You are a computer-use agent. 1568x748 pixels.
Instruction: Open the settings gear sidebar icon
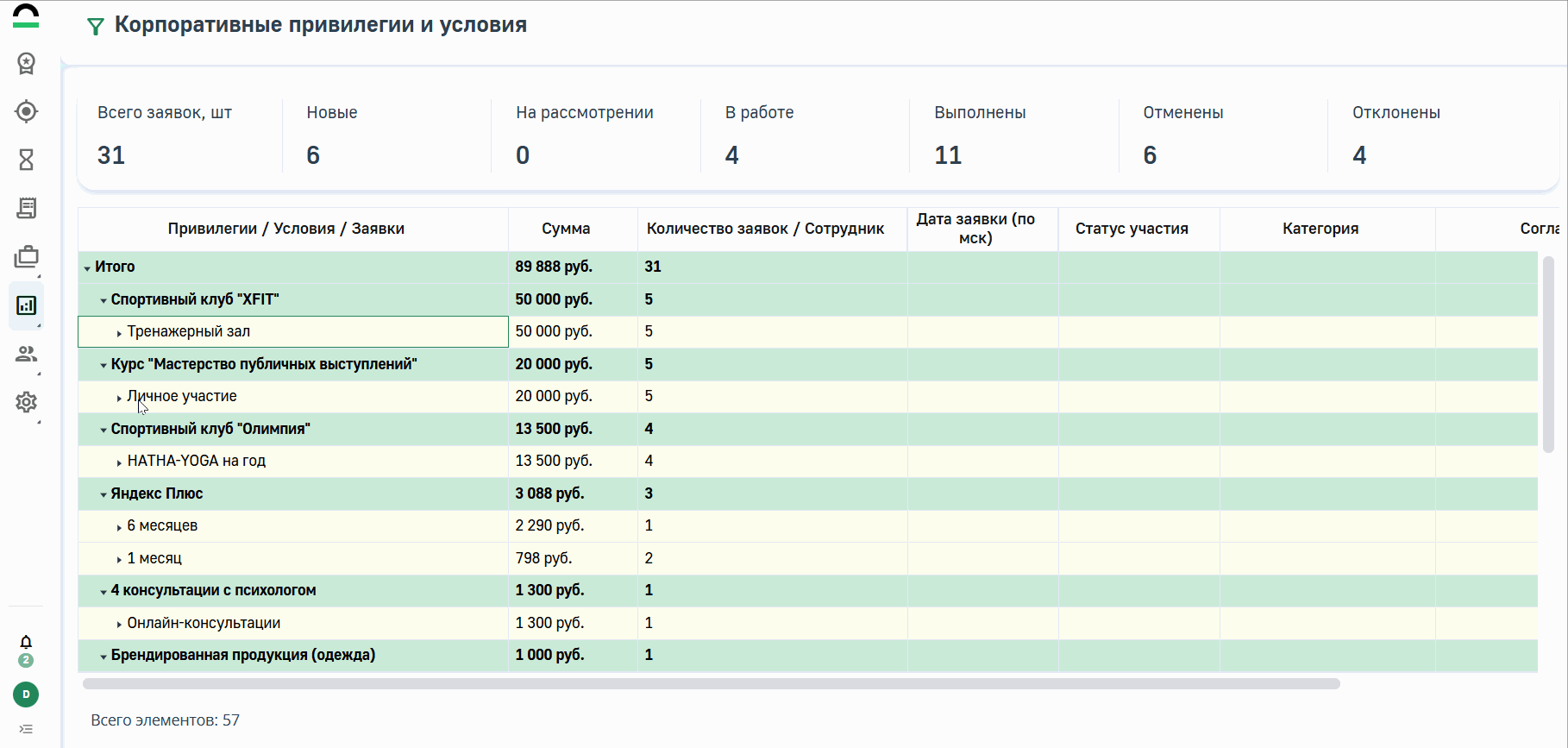[x=27, y=402]
